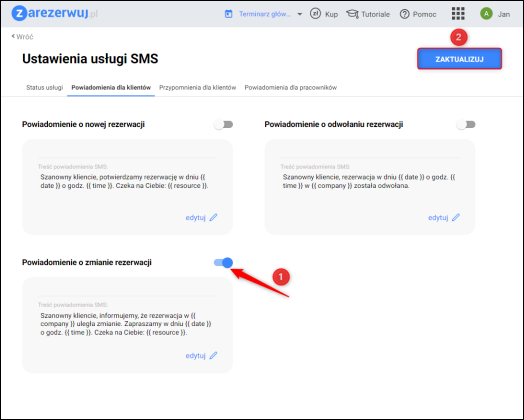
Task: Select the Powiadomienia dla klientów tab
Action: pyautogui.click(x=111, y=88)
